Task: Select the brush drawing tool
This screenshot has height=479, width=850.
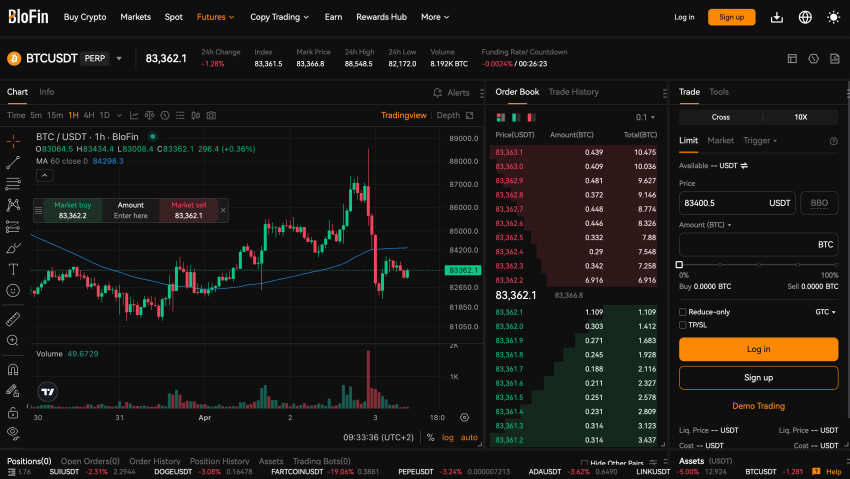Action: click(13, 248)
